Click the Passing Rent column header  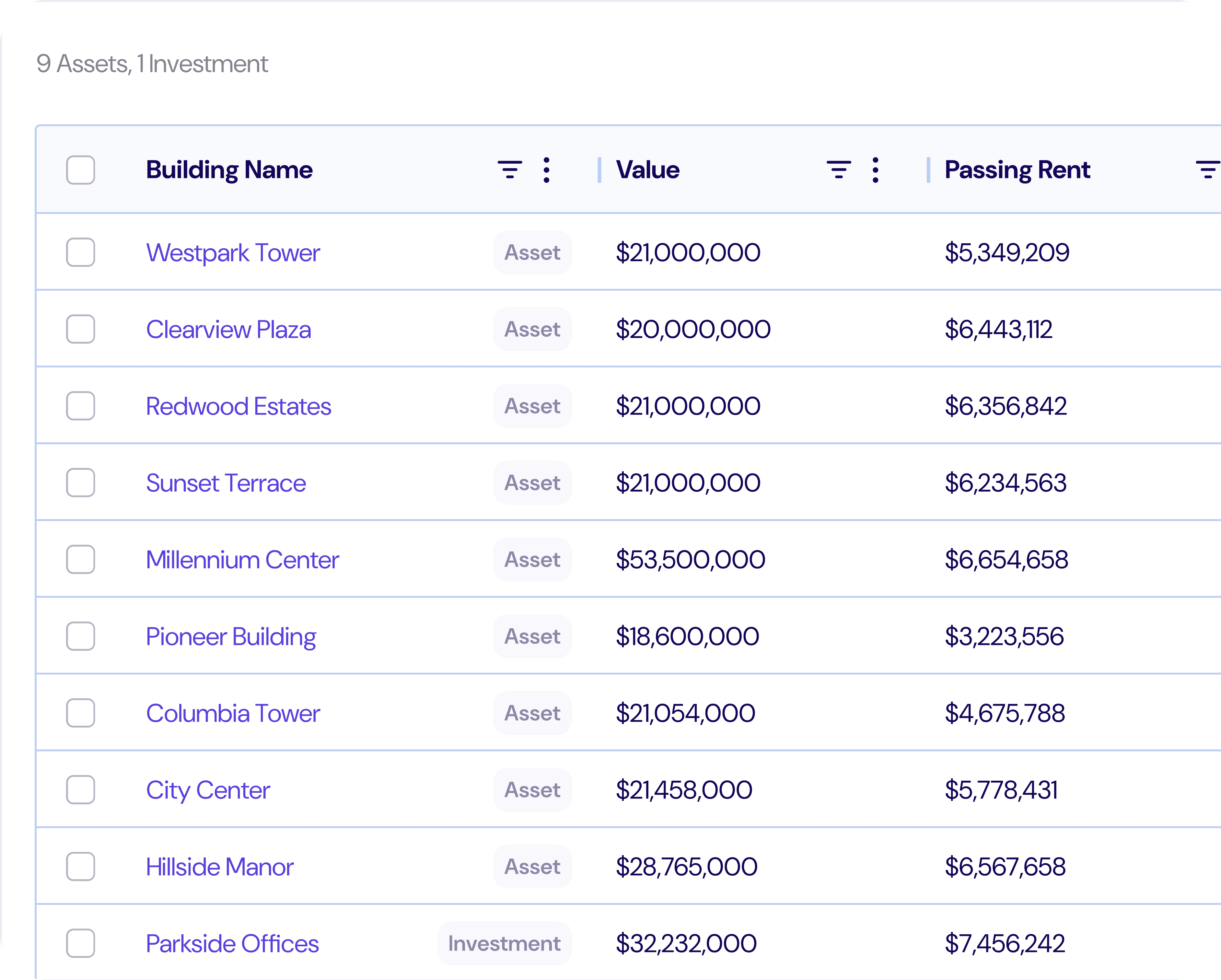pyautogui.click(x=1017, y=169)
